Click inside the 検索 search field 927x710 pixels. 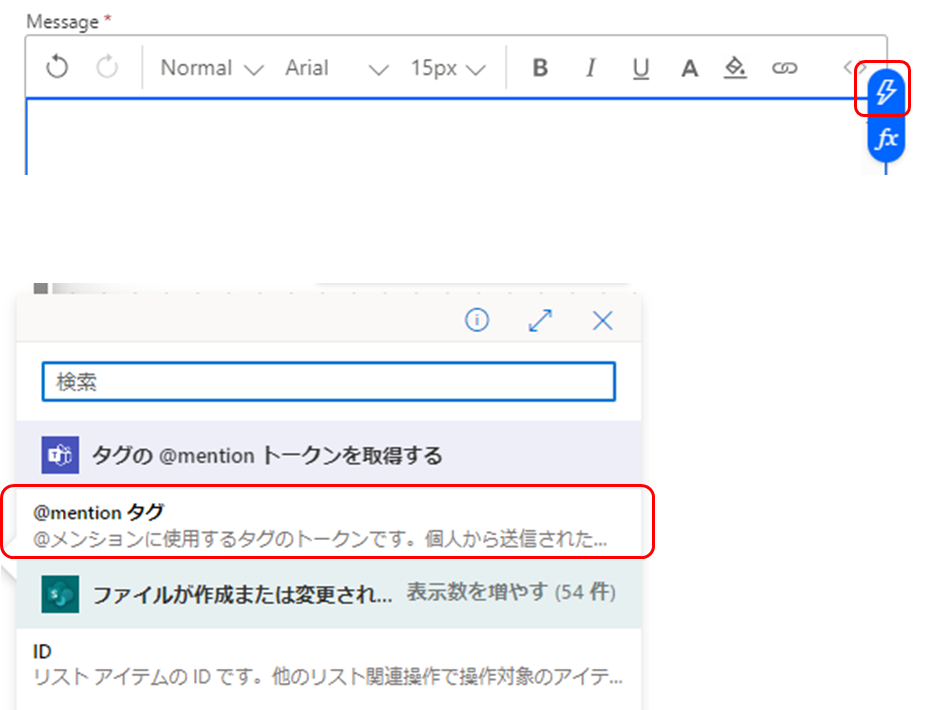[x=328, y=381]
